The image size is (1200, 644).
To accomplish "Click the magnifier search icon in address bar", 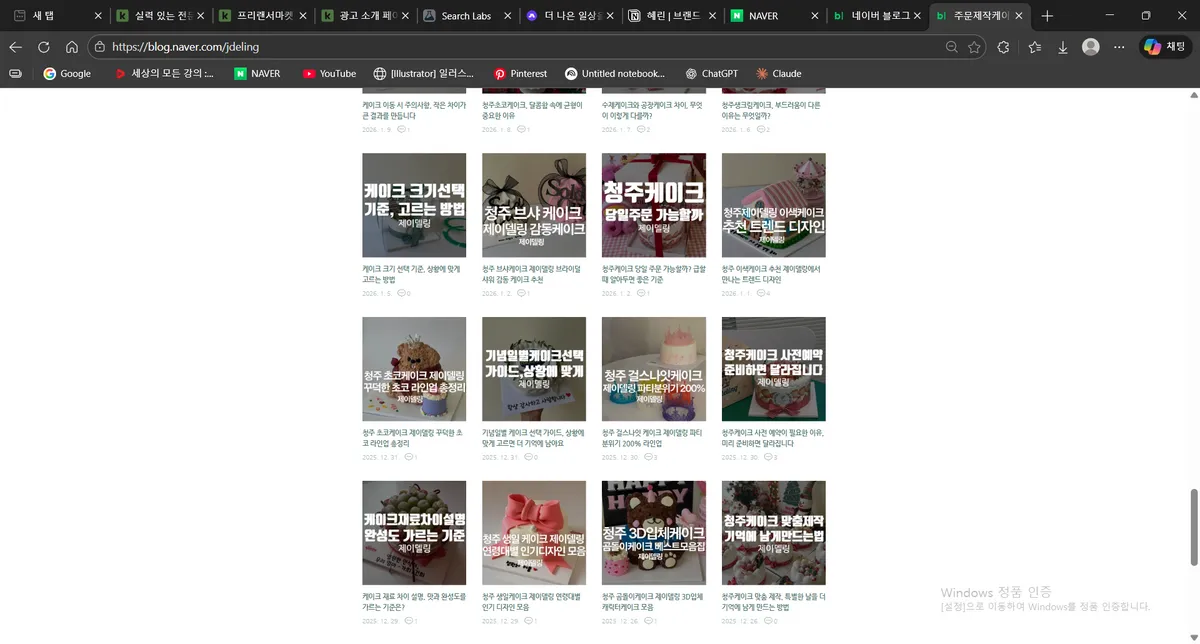I will [x=951, y=46].
